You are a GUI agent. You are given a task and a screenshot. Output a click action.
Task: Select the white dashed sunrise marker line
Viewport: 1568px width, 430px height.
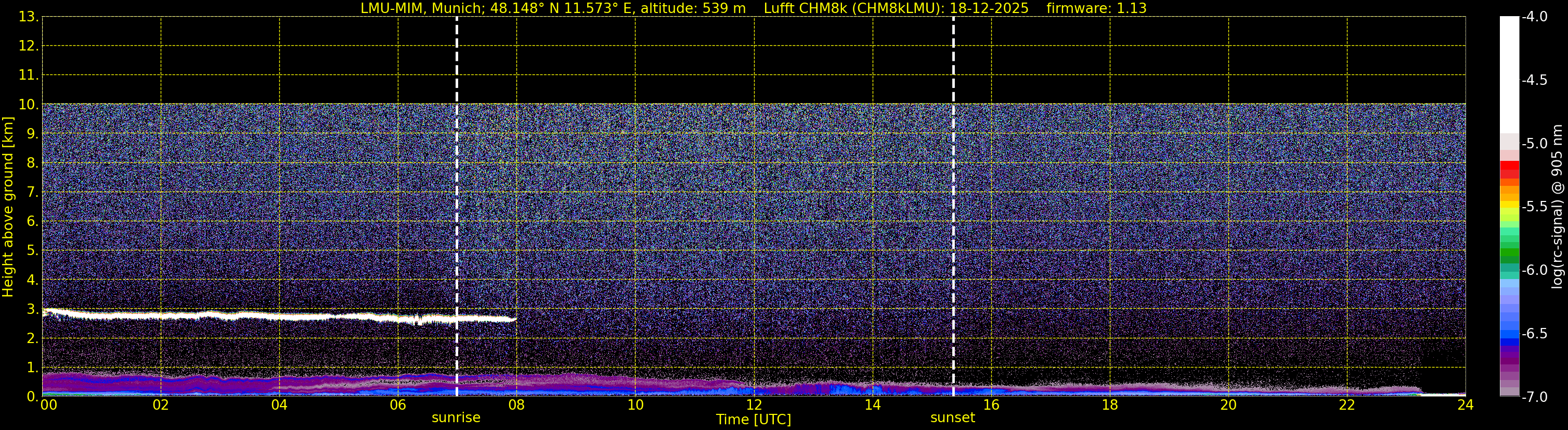point(457,207)
